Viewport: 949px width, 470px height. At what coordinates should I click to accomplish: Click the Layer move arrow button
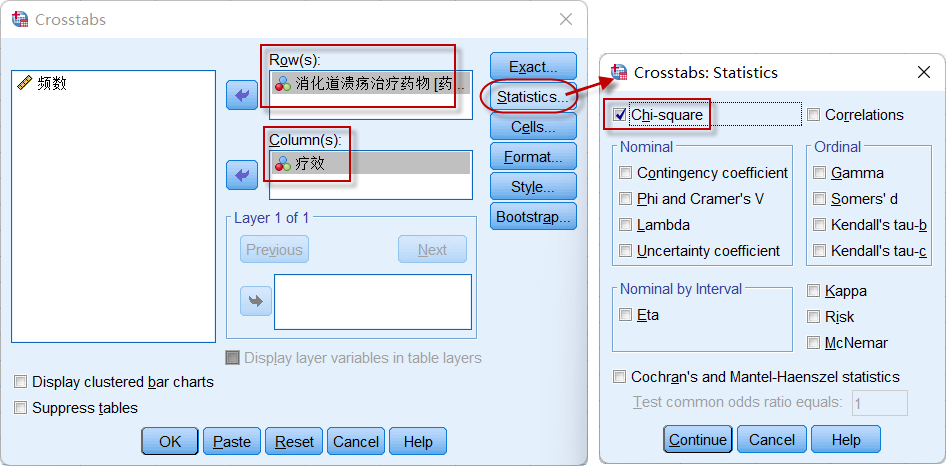pyautogui.click(x=255, y=301)
